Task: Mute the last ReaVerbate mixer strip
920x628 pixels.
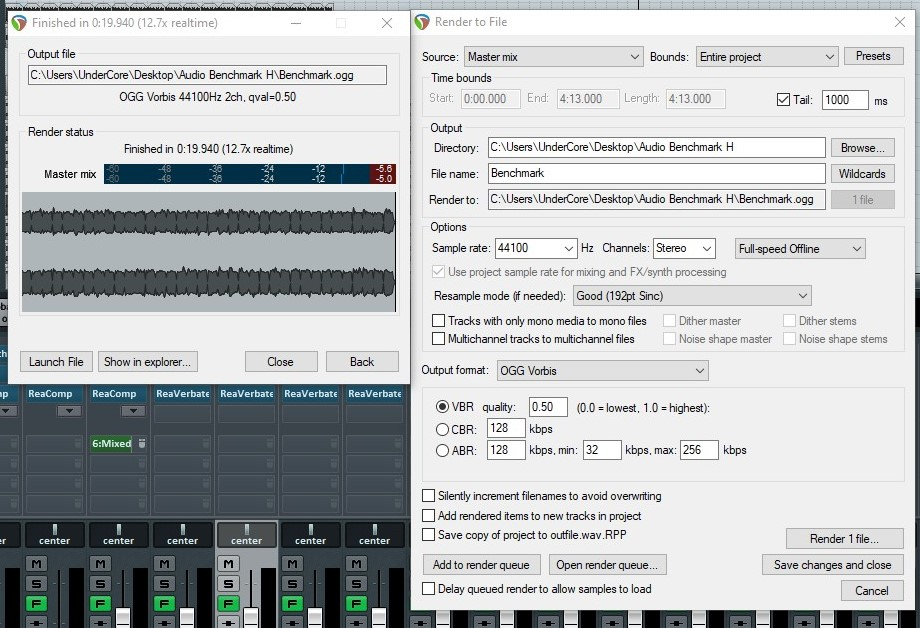Action: pyautogui.click(x=356, y=563)
